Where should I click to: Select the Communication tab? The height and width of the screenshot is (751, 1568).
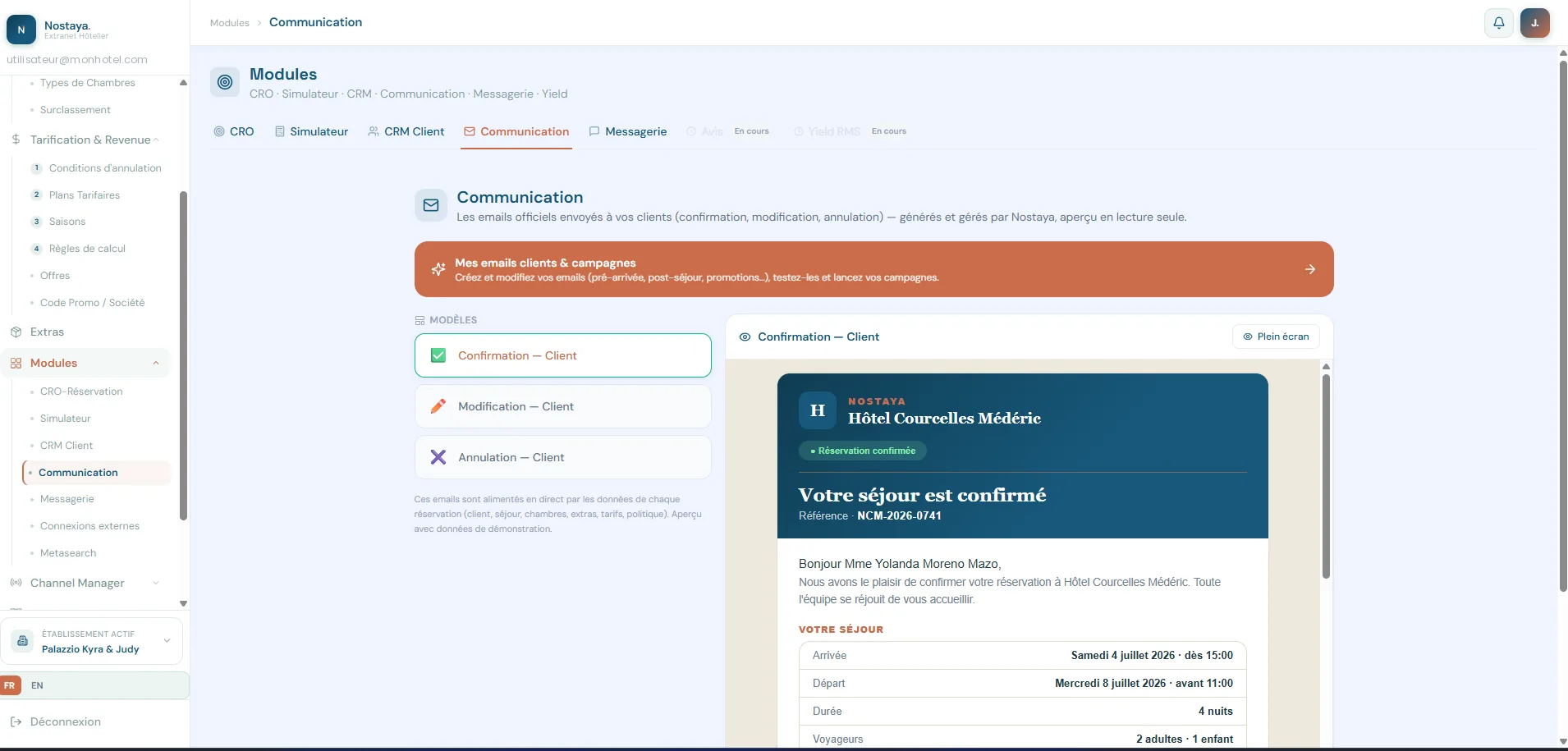point(516,131)
